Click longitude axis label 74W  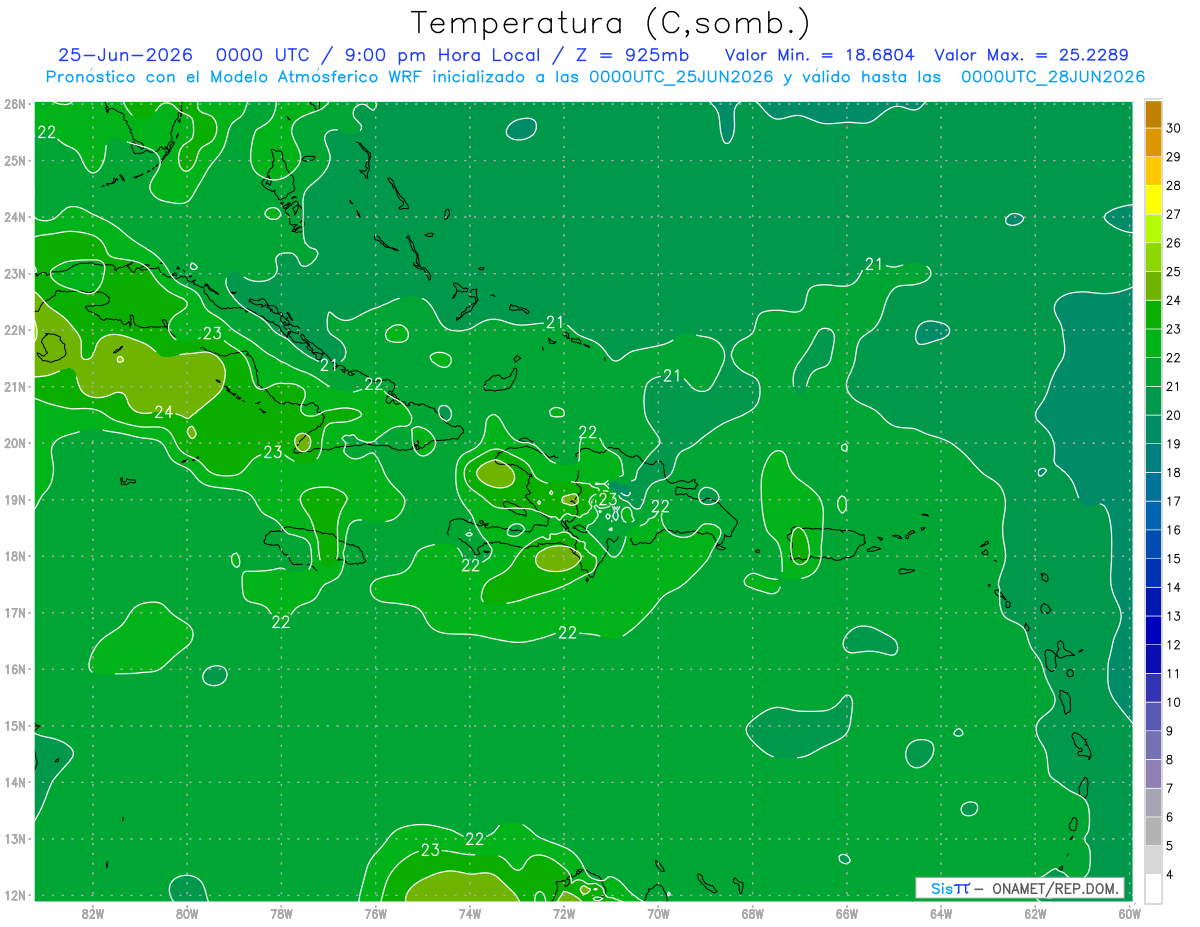click(470, 913)
